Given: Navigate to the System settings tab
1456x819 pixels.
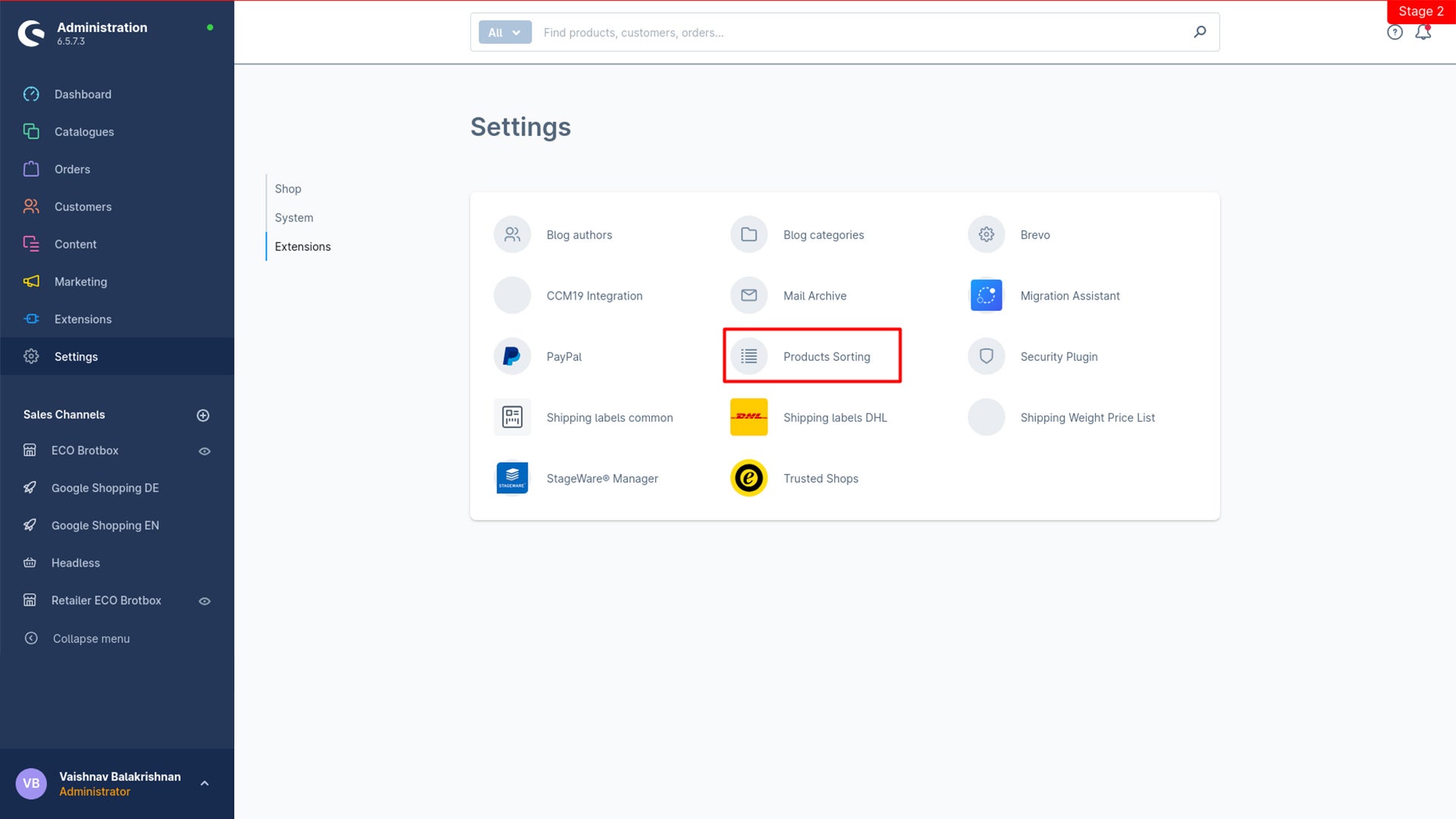Looking at the screenshot, I should coord(293,217).
